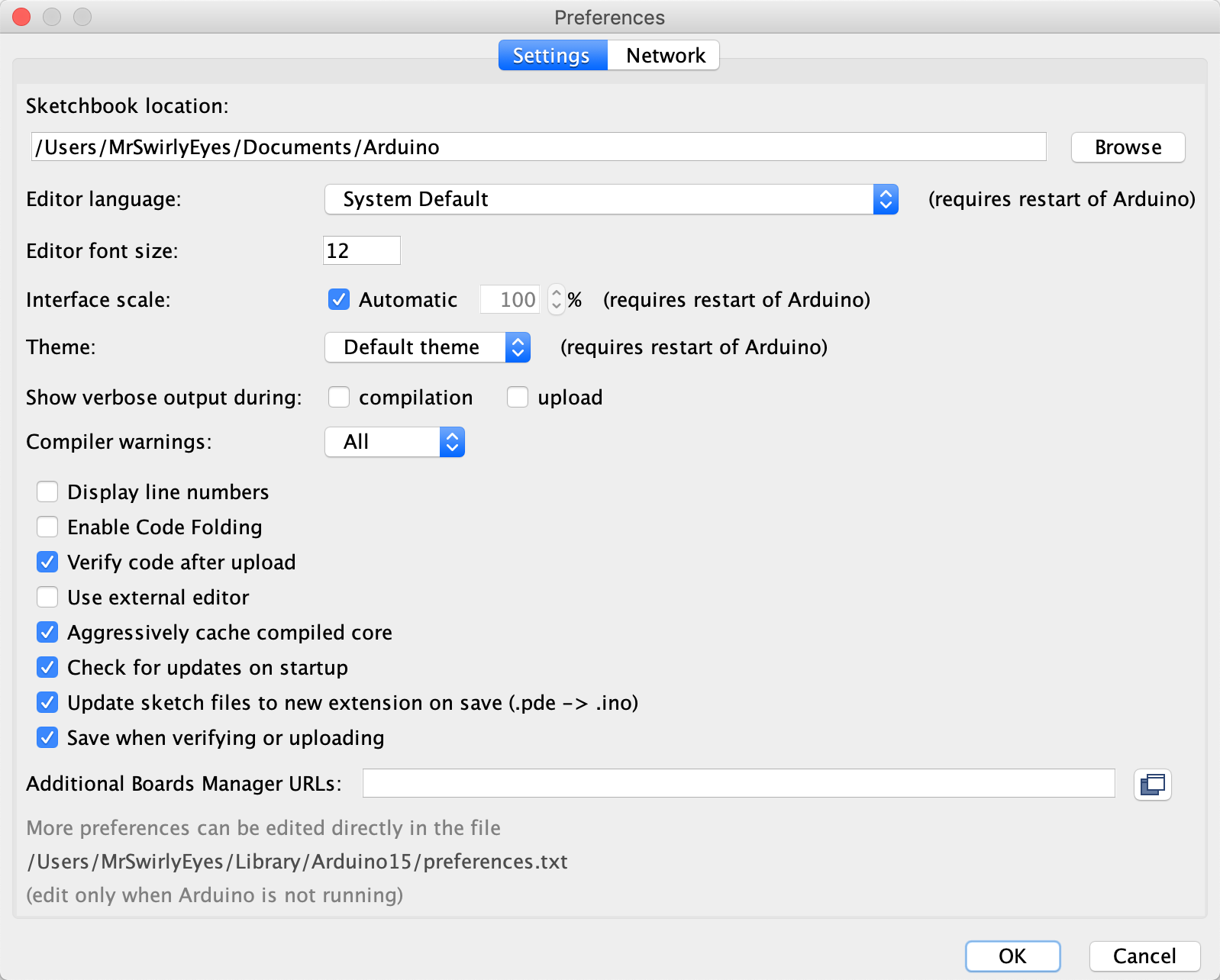The height and width of the screenshot is (980, 1220).
Task: Disable Aggressively cache compiled core
Action: click(x=47, y=633)
